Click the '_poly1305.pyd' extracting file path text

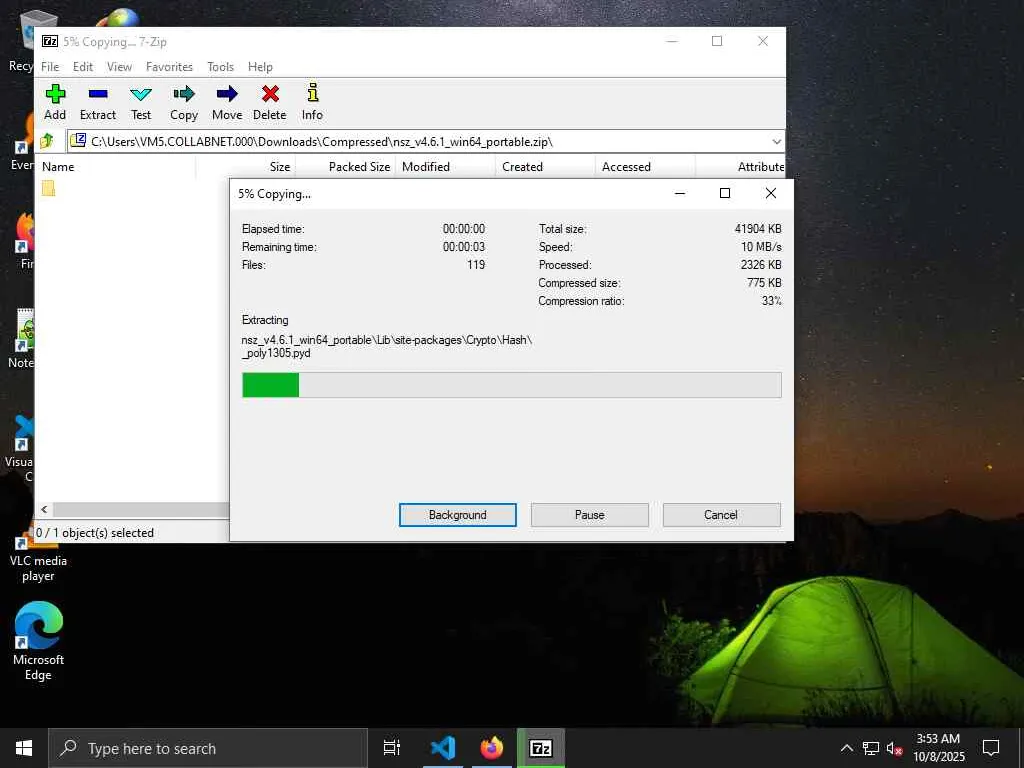(276, 353)
